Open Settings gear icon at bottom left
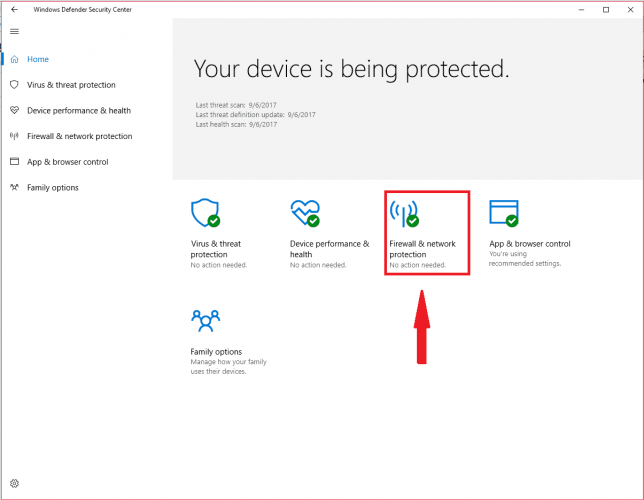Viewport: 644px width, 500px height. coord(14,483)
